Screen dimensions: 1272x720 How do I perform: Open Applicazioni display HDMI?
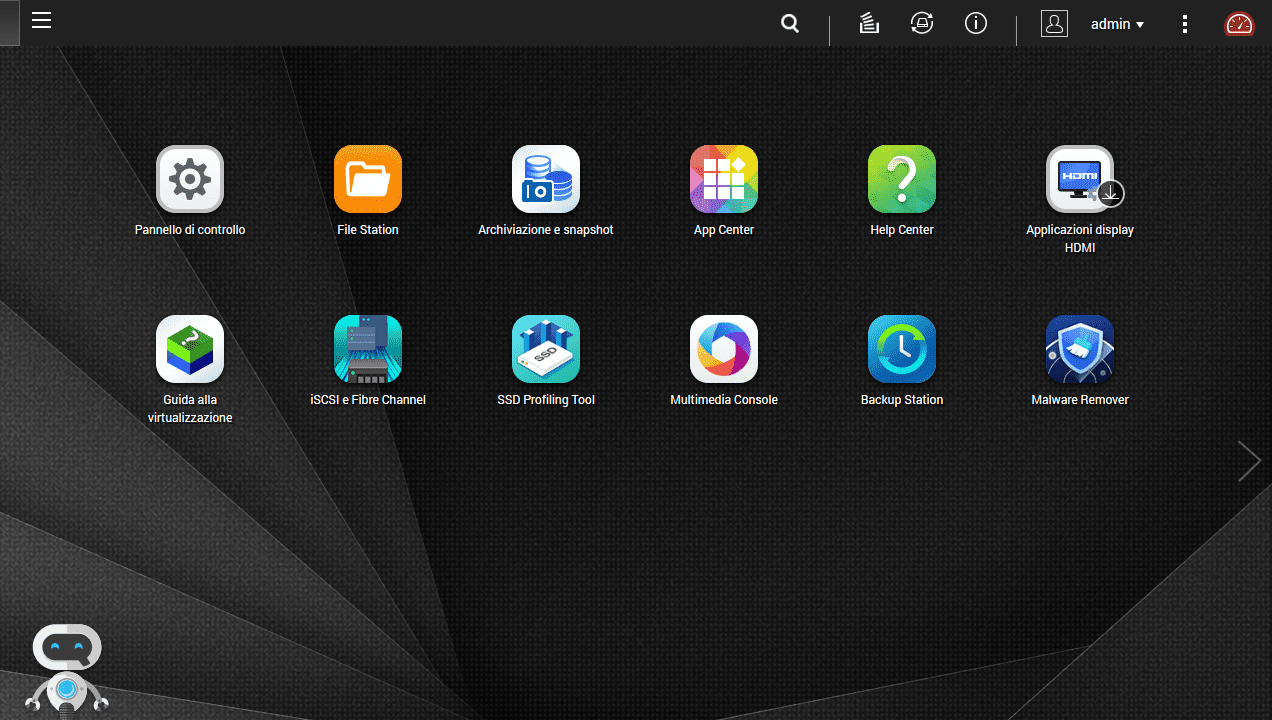tap(1080, 180)
